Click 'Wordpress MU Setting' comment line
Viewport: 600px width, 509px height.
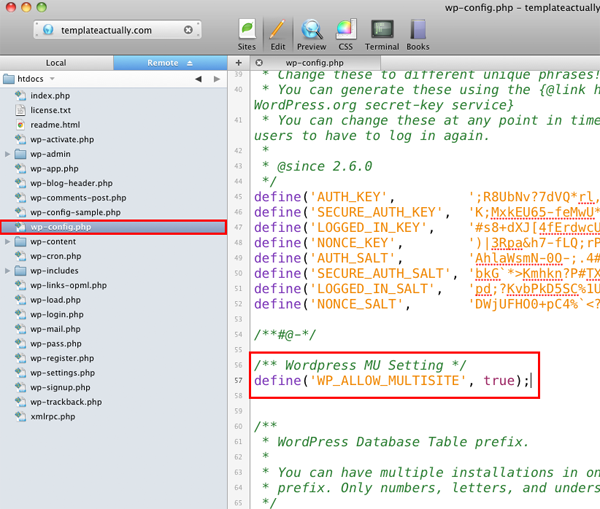(x=360, y=365)
